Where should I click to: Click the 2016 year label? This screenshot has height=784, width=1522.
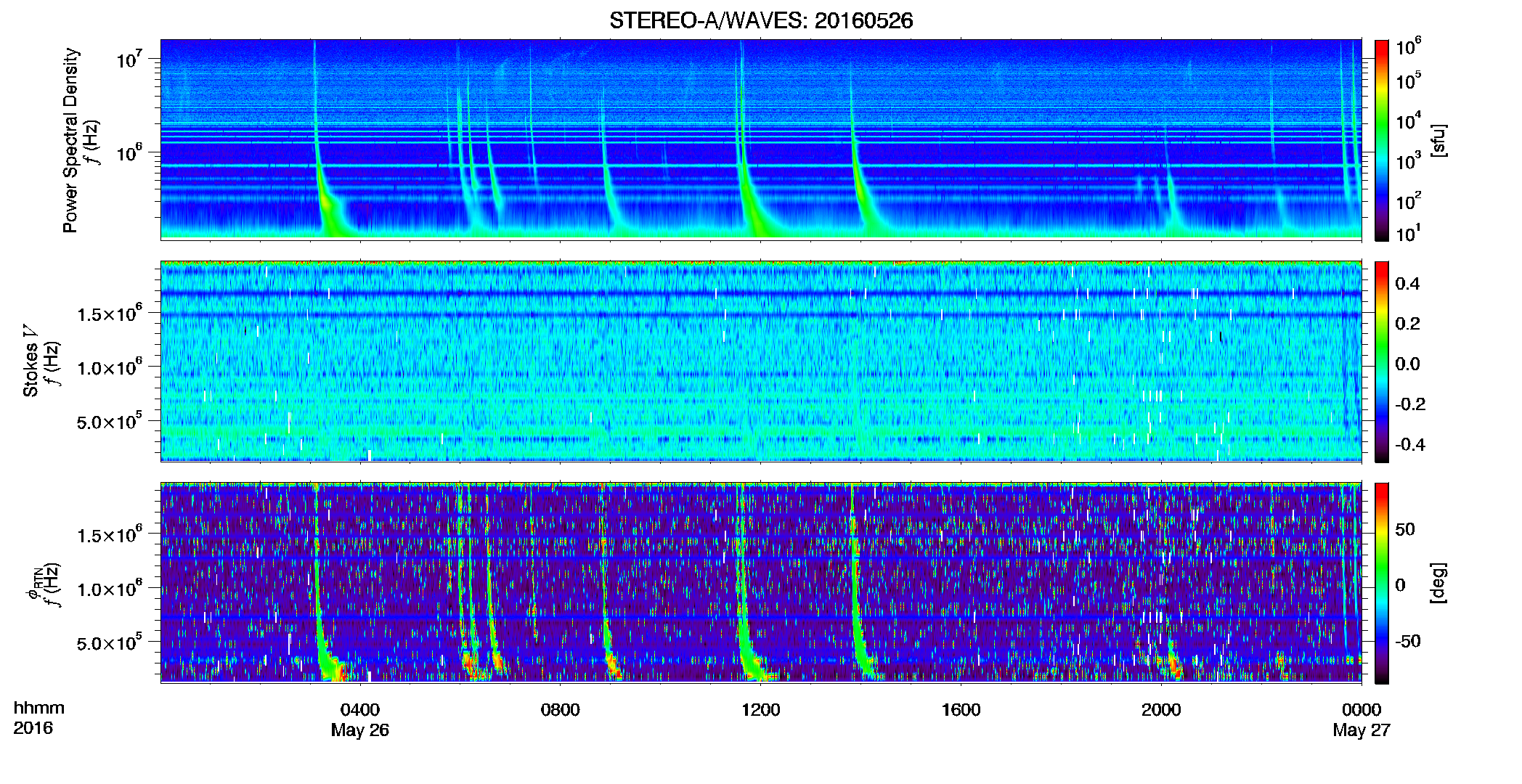[33, 728]
